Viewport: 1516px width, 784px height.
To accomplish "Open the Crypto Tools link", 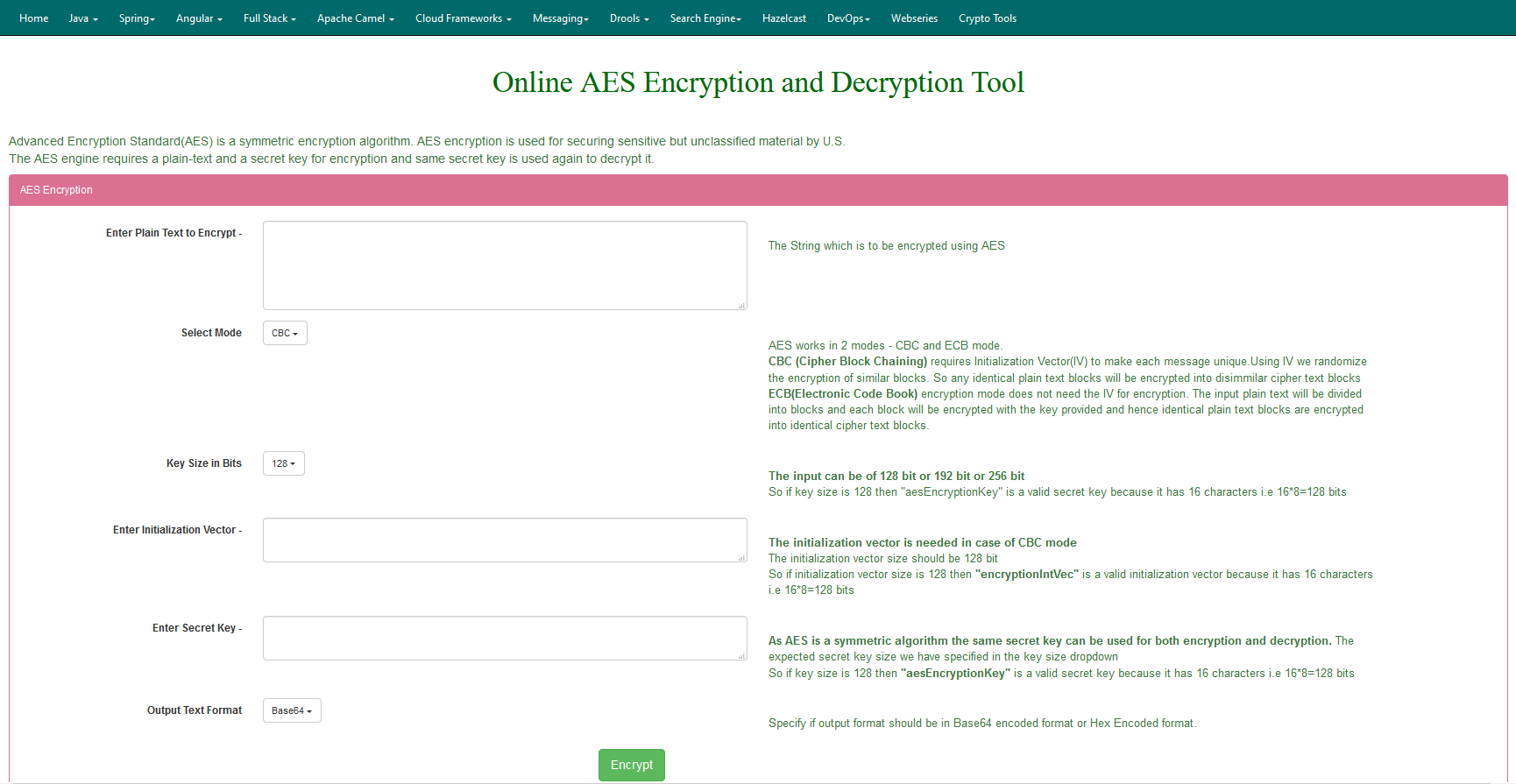I will 988,18.
